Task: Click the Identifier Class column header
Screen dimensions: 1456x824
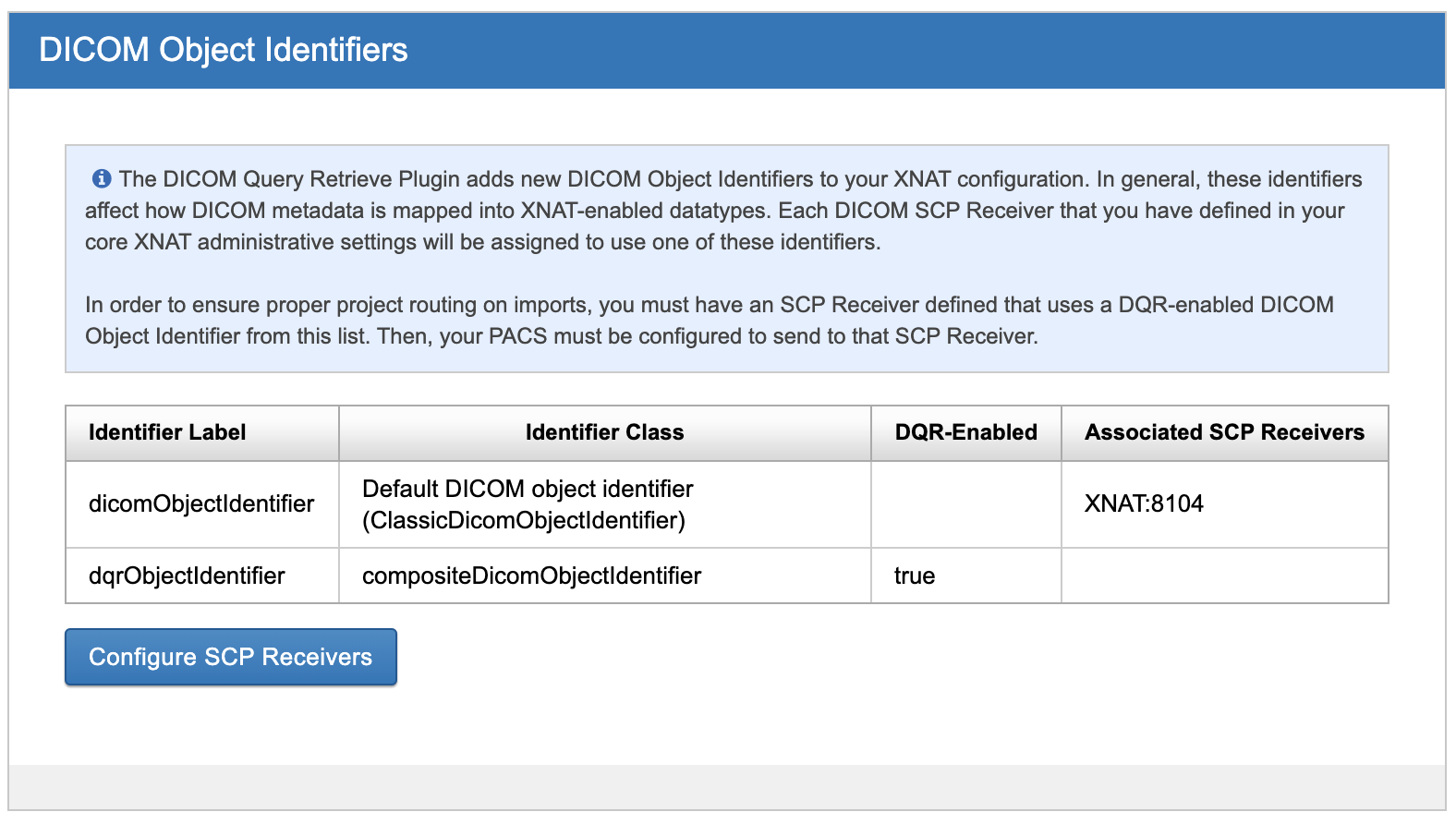Action: tap(604, 432)
